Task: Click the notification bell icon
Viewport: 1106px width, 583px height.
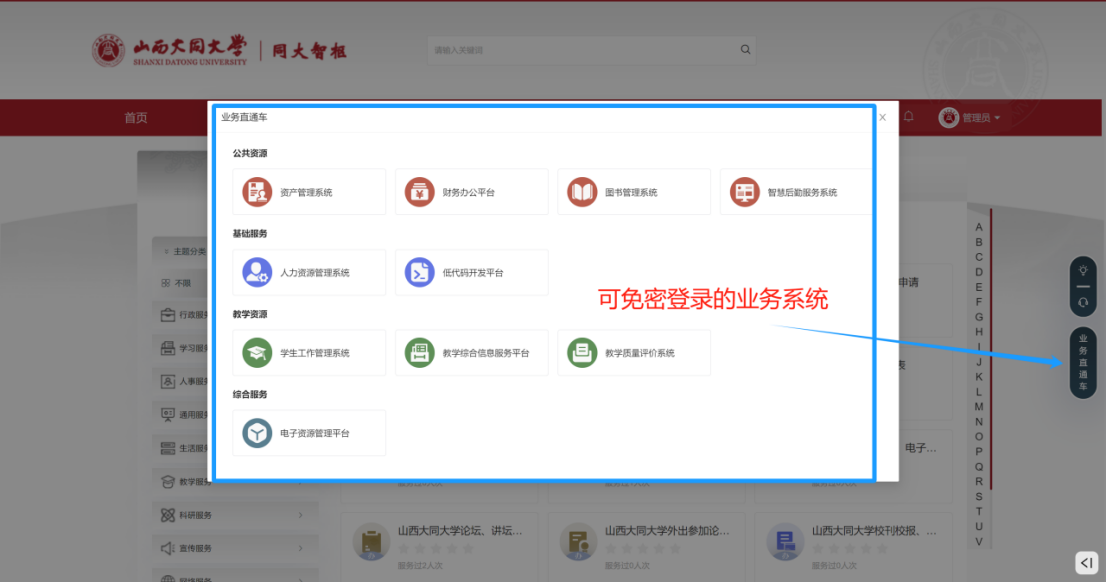Action: [909, 117]
